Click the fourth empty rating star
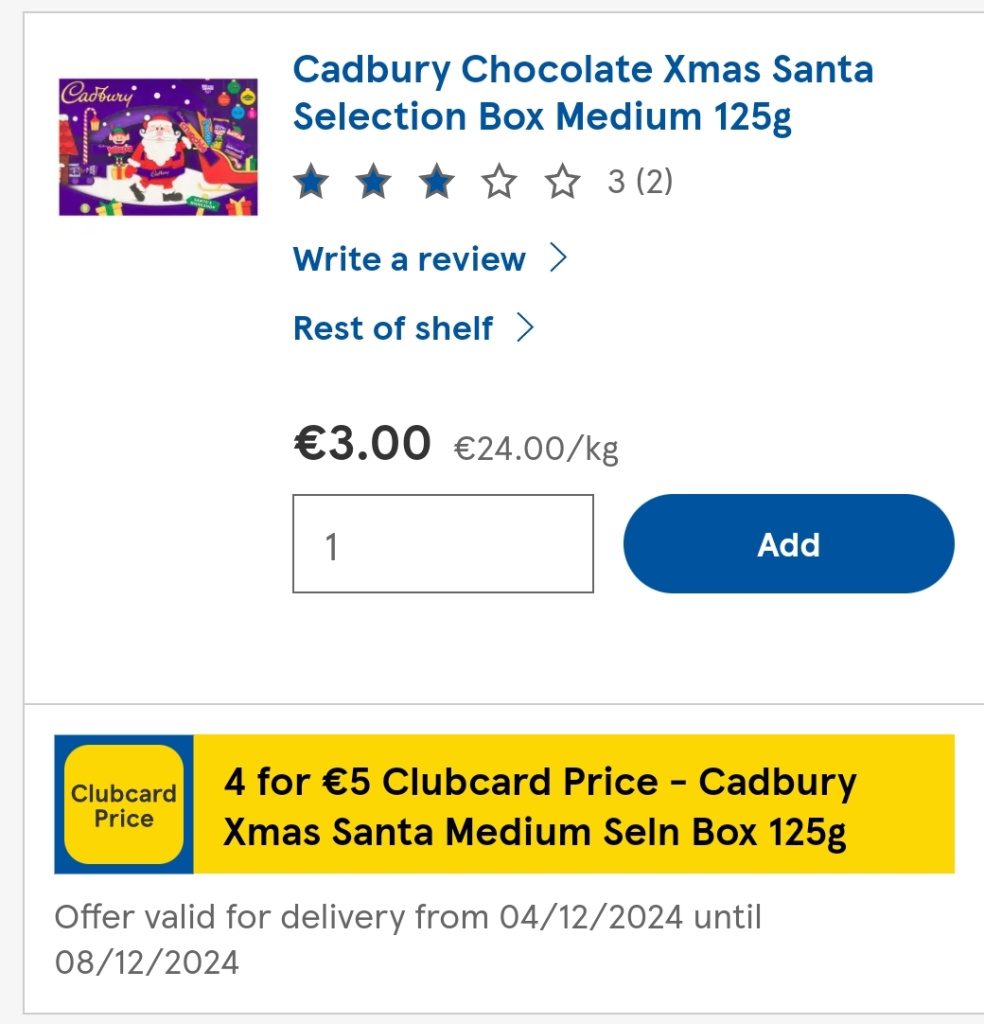984x1024 pixels. pyautogui.click(x=499, y=182)
